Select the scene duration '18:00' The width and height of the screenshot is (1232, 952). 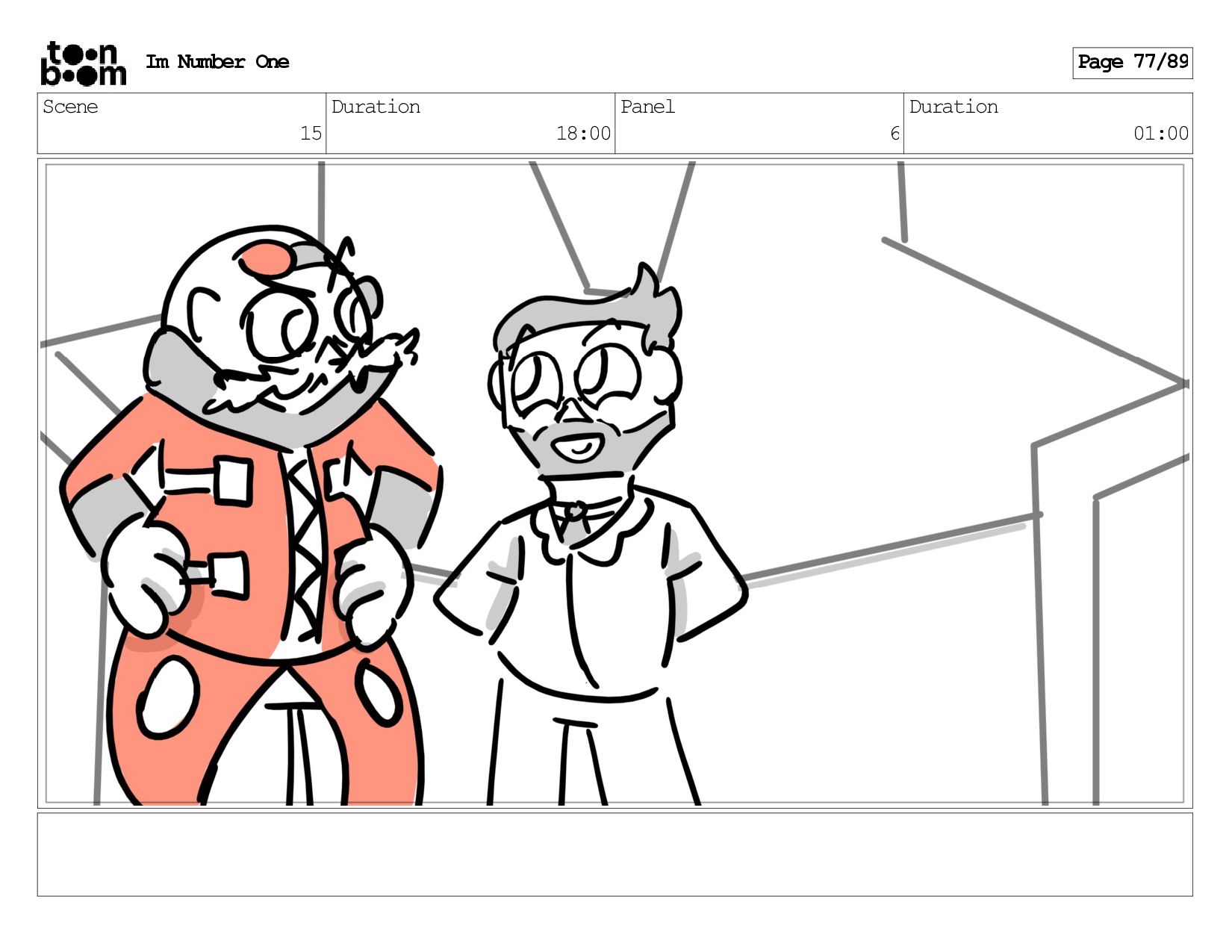583,134
